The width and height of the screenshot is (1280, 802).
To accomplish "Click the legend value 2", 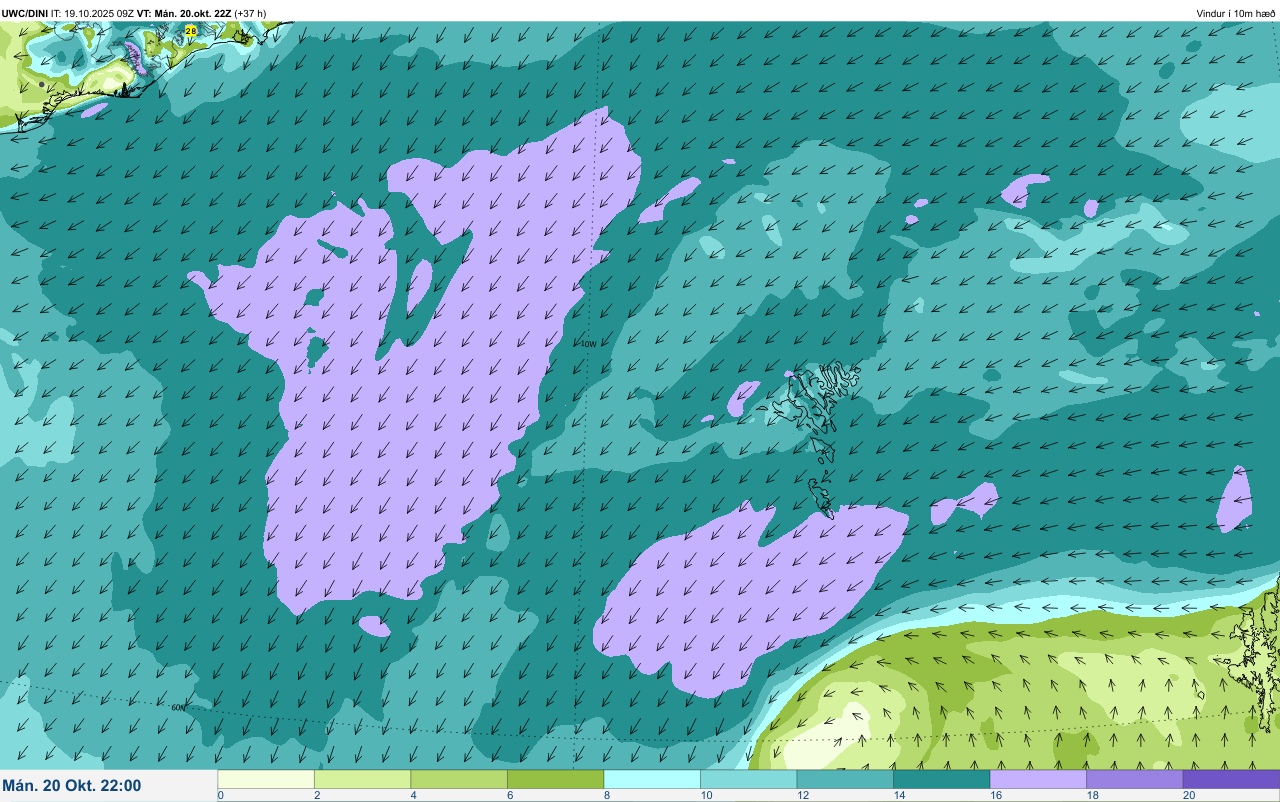I will (316, 795).
